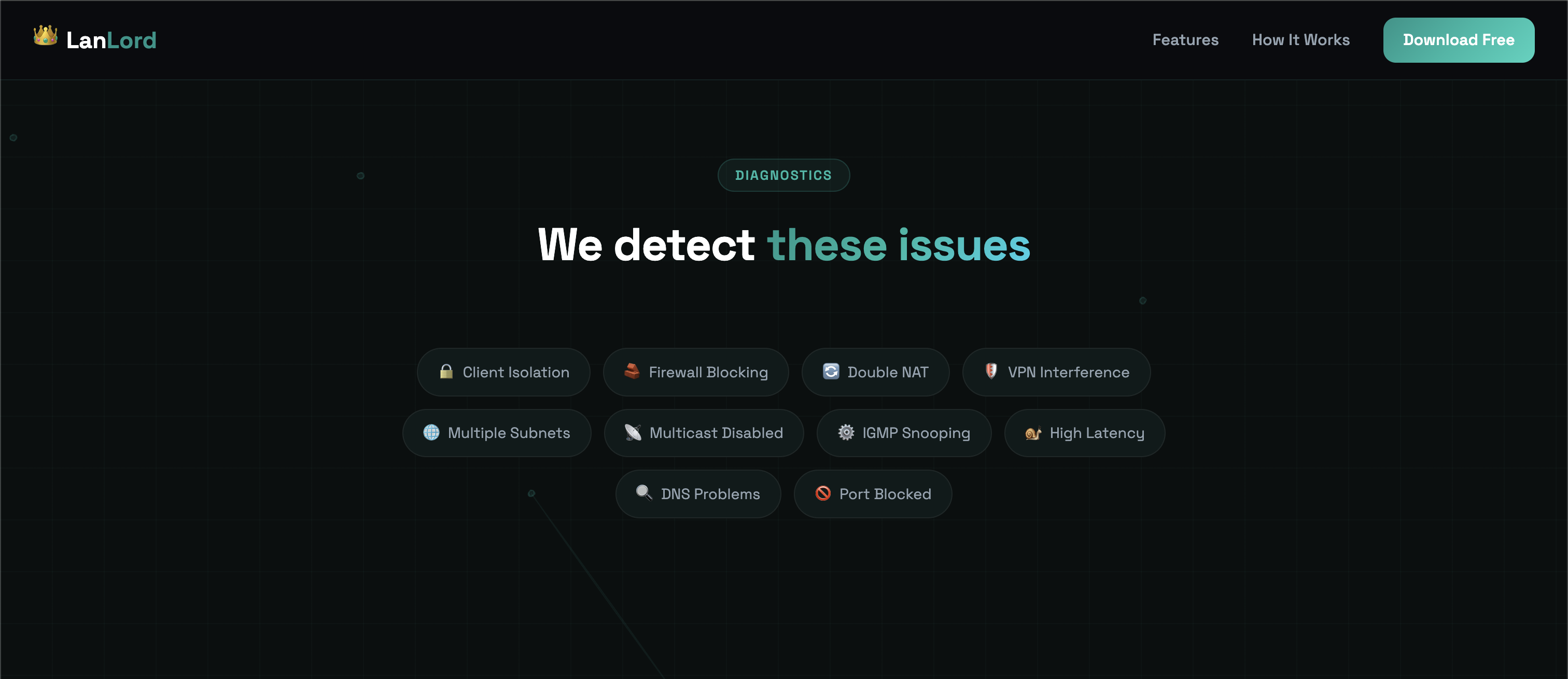Image resolution: width=1568 pixels, height=679 pixels.
Task: Select the Client Isolation pill
Action: pos(503,372)
